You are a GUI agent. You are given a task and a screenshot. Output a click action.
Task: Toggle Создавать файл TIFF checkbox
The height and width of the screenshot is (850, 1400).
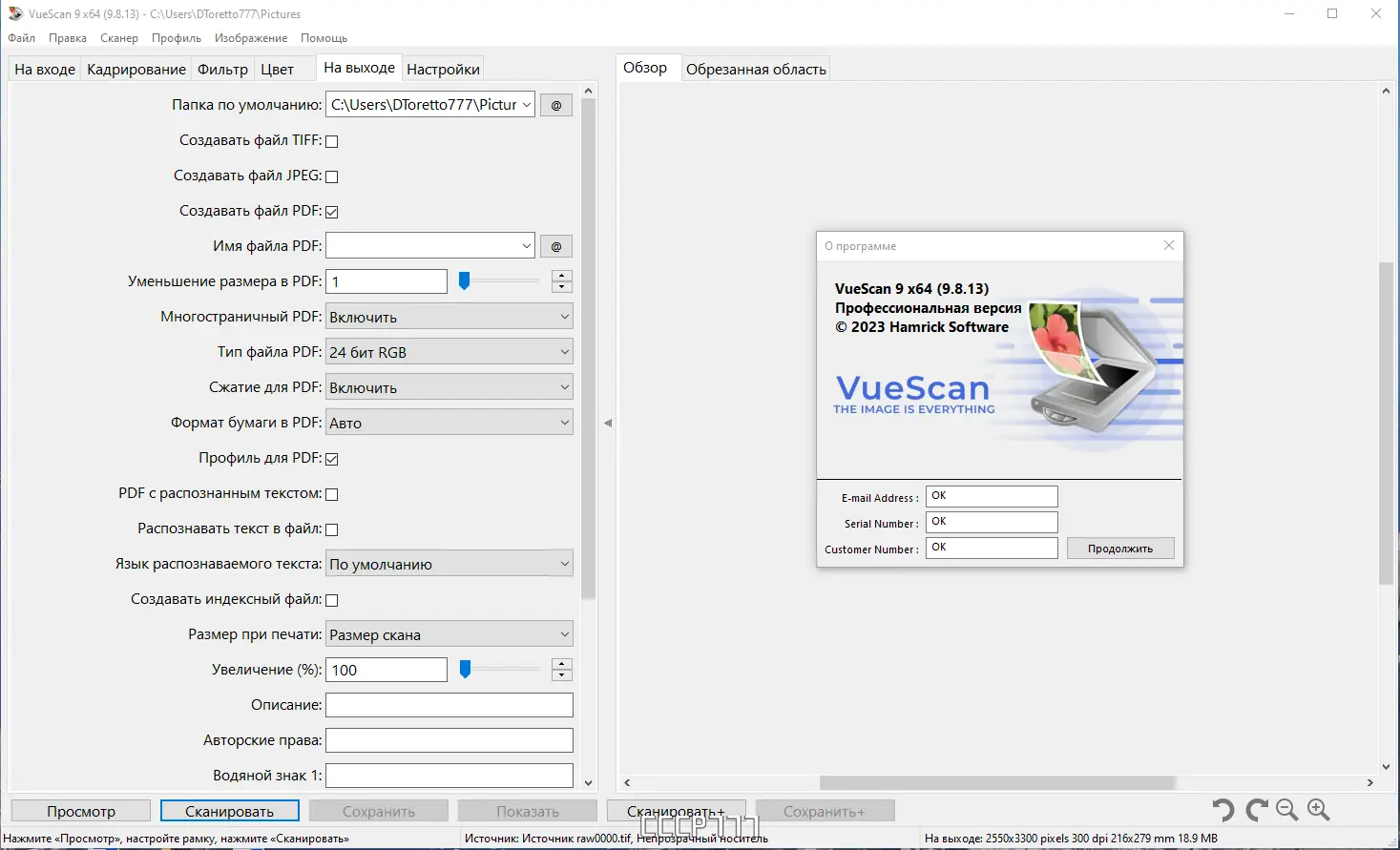coord(332,141)
